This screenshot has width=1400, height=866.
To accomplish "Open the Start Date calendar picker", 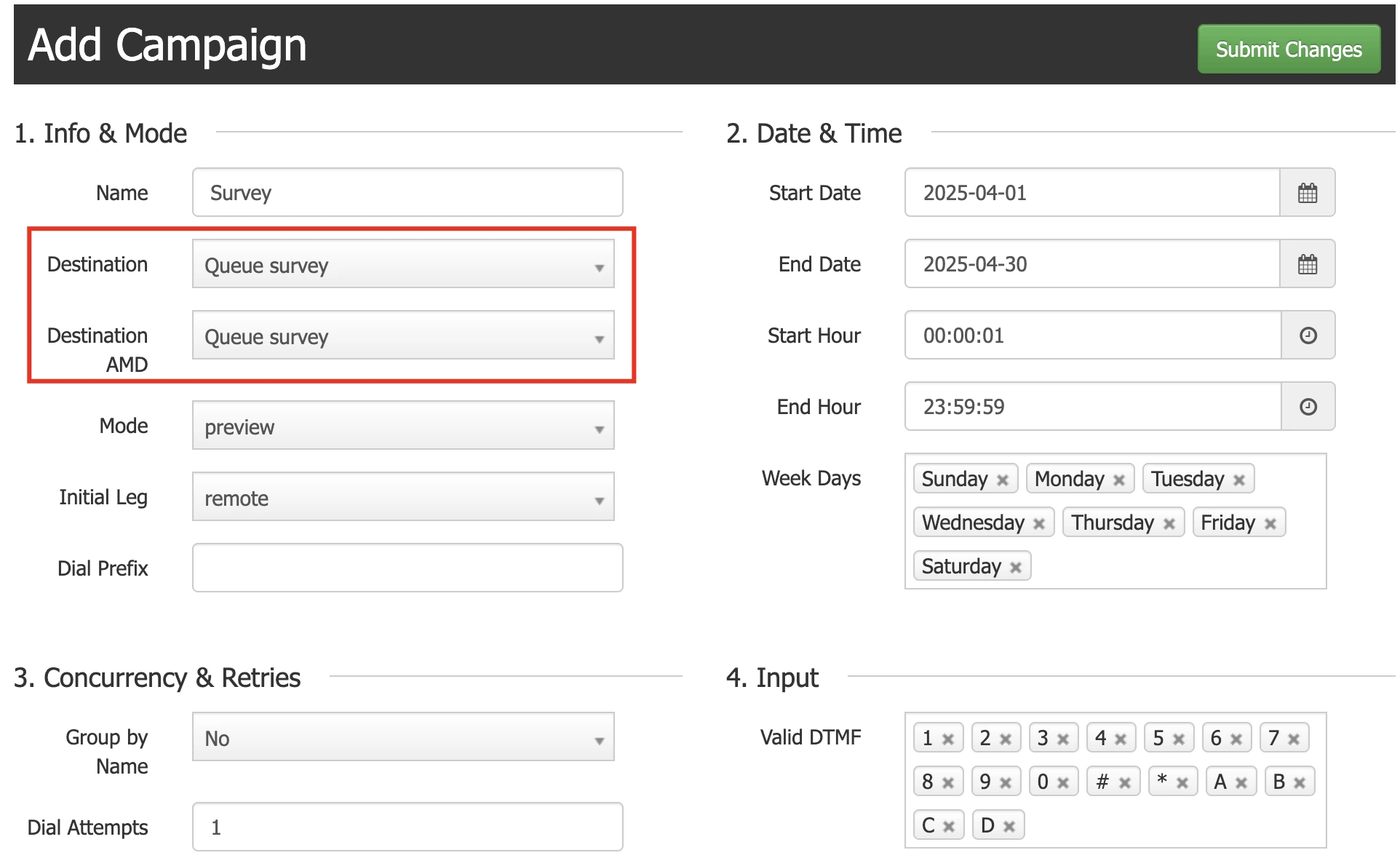I will (x=1308, y=192).
